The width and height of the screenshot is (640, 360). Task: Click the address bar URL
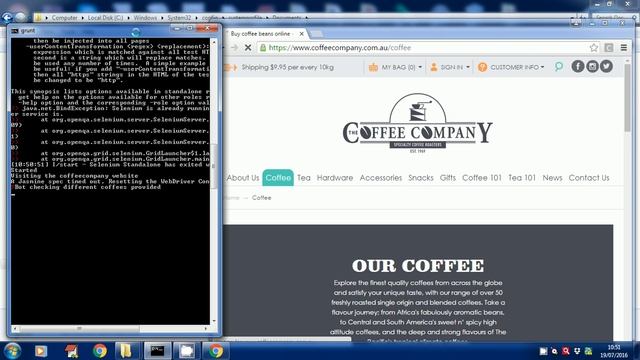coord(340,48)
